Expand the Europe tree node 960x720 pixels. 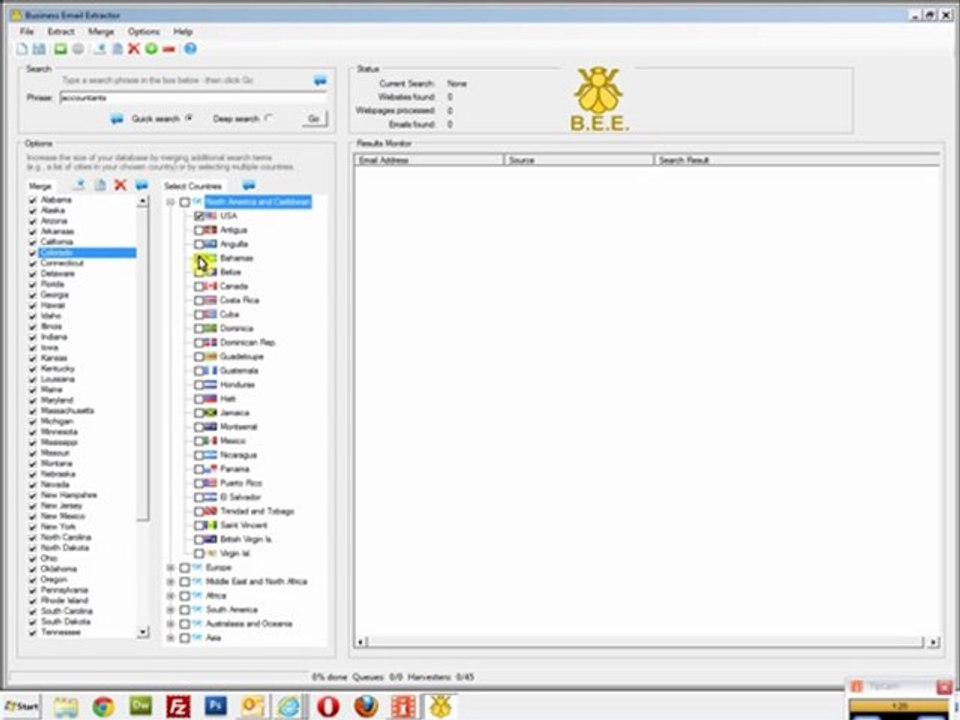click(x=171, y=568)
